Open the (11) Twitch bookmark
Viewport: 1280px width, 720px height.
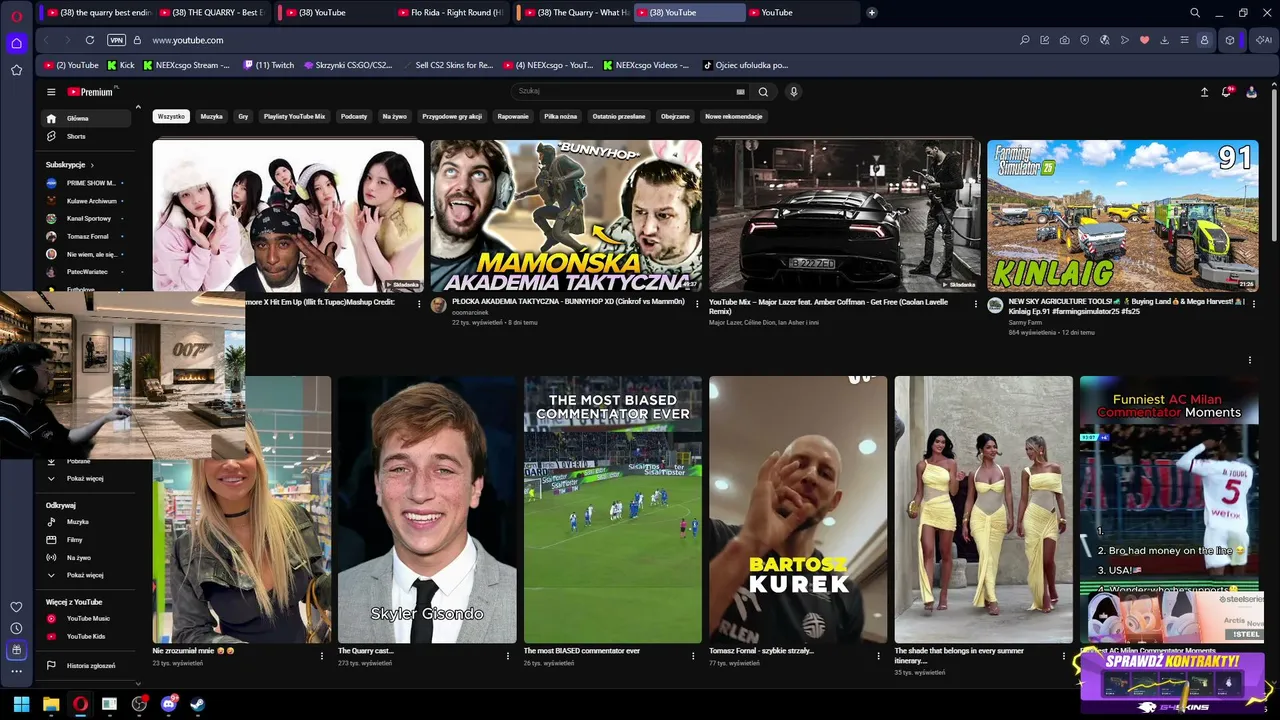269,65
